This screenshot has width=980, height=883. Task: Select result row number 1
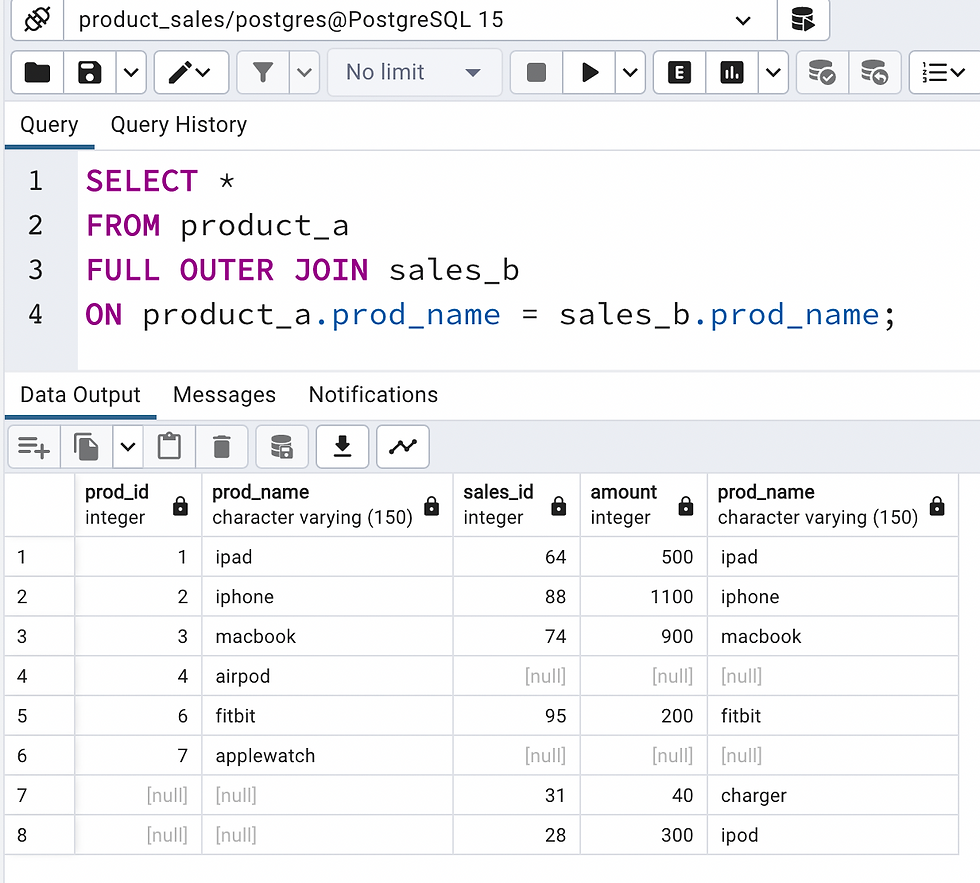(39, 557)
